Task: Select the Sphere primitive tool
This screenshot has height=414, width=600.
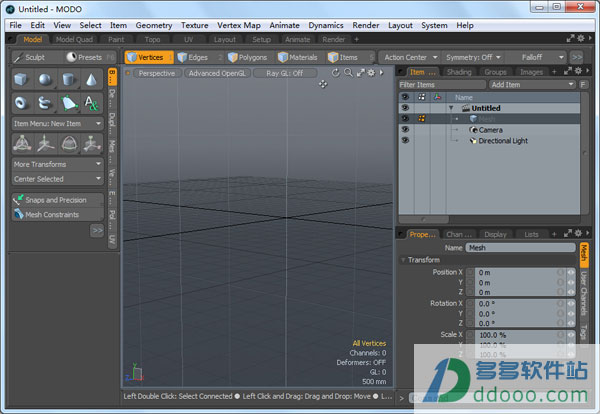Action: [45, 79]
